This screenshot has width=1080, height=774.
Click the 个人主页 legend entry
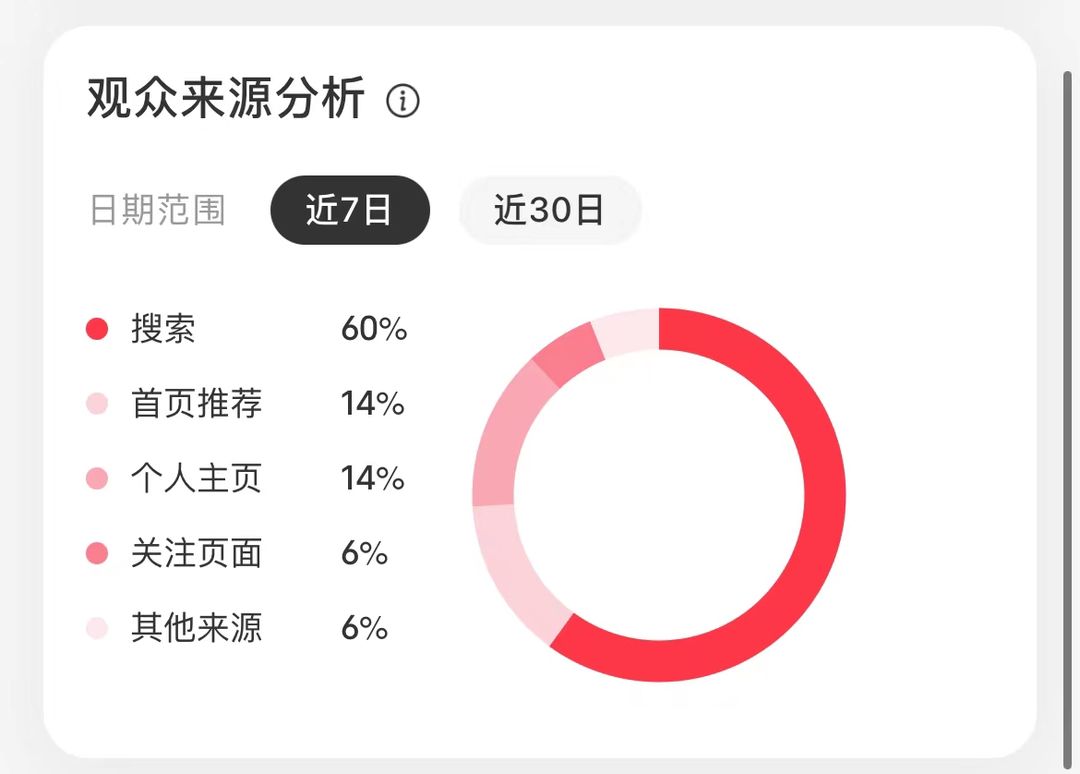click(x=196, y=478)
